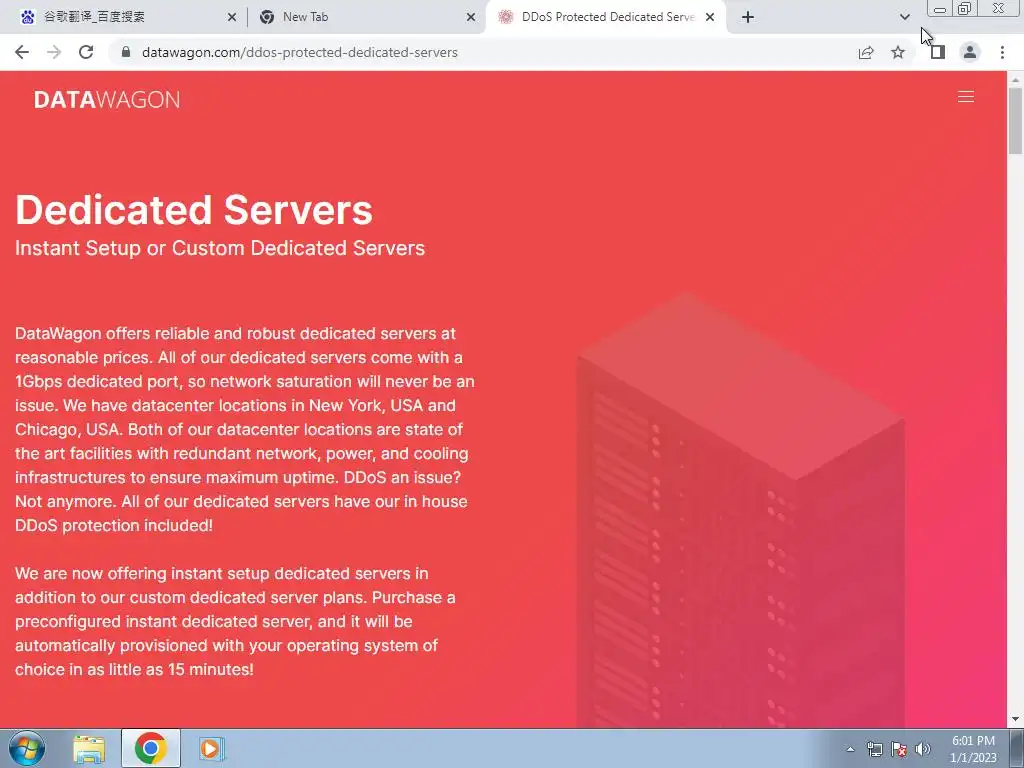Click the page vertical scrollbar thumb
This screenshot has height=768, width=1024.
click(x=1016, y=121)
